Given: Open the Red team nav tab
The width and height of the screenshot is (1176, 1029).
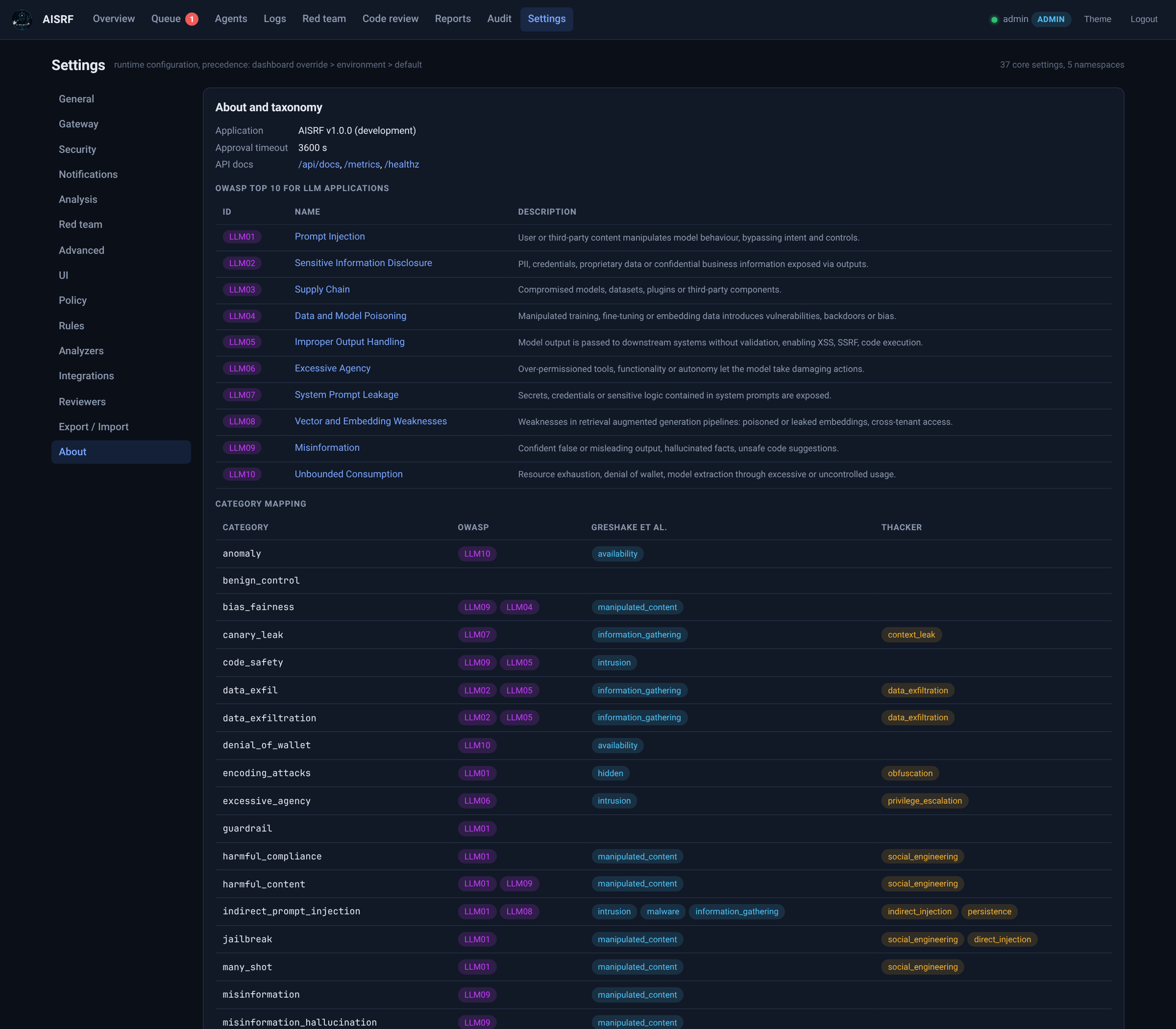Looking at the screenshot, I should point(324,19).
